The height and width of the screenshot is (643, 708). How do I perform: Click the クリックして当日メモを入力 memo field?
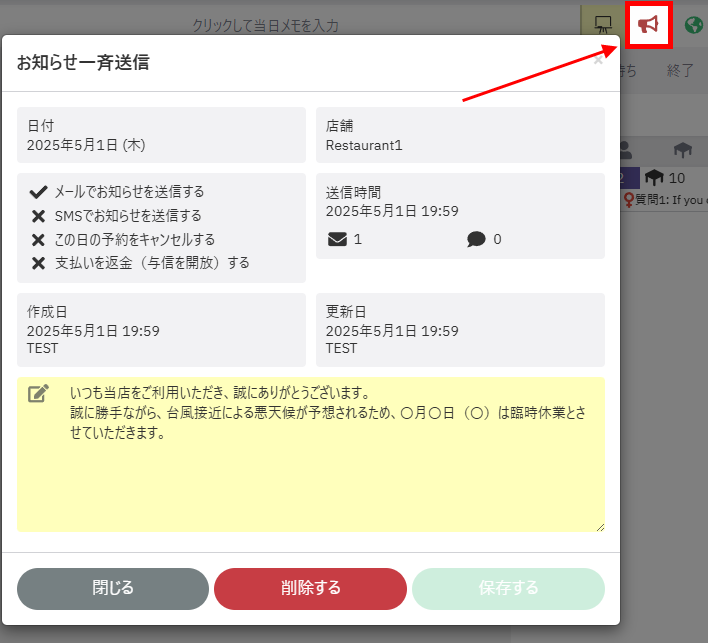266,25
